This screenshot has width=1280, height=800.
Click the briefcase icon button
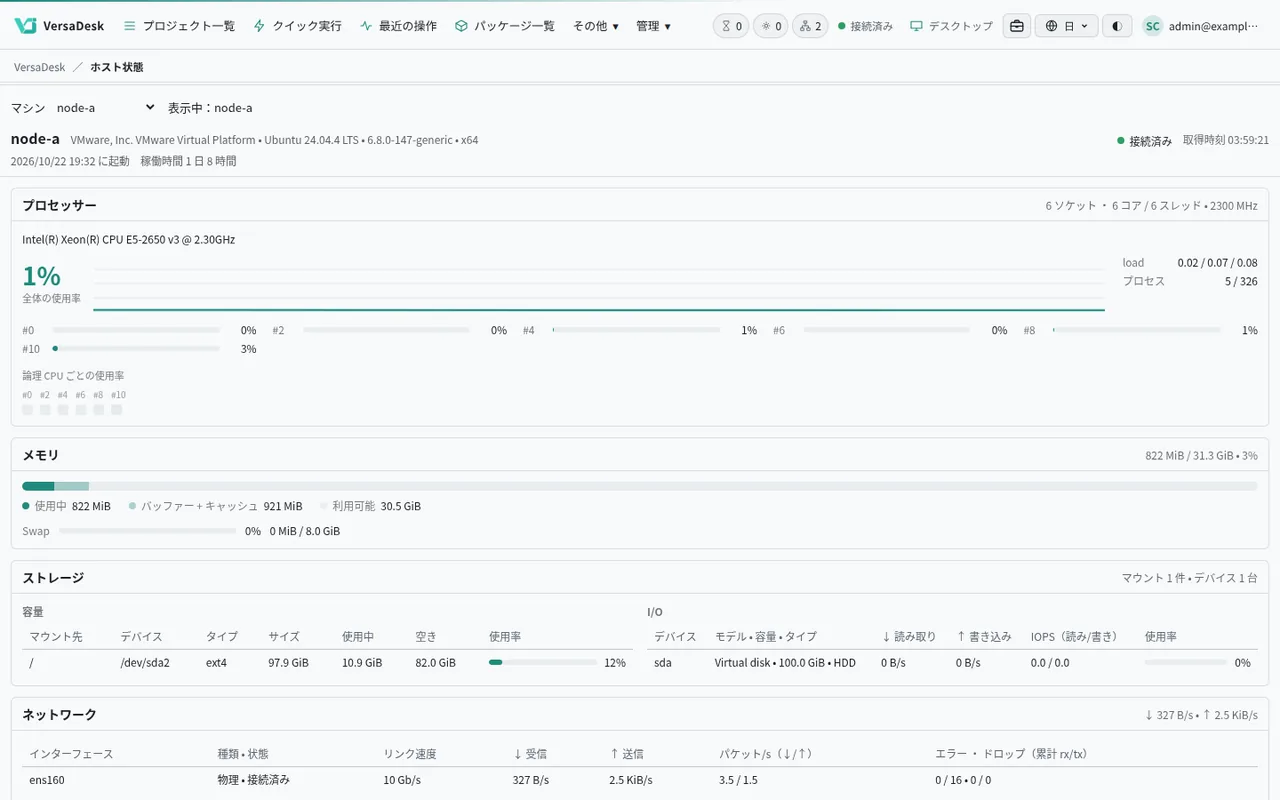click(x=1017, y=26)
